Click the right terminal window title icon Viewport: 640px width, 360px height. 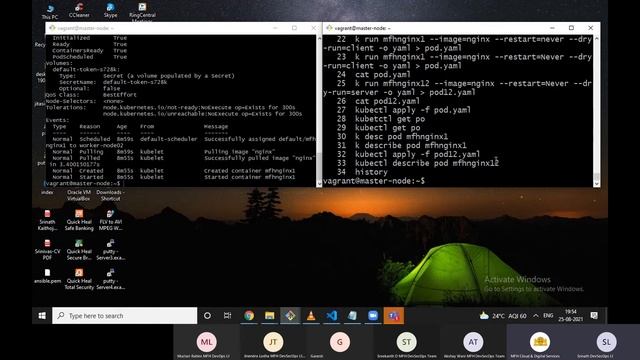(329, 28)
